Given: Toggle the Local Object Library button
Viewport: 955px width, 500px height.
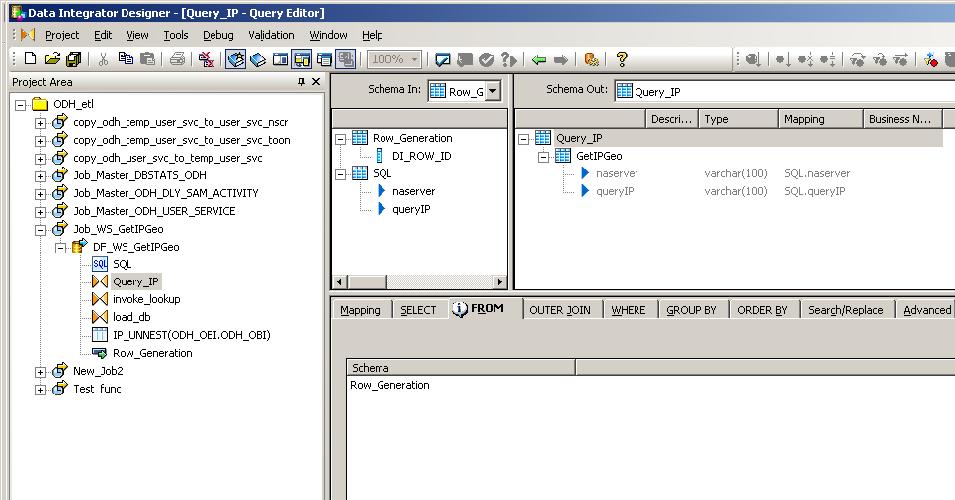Looking at the screenshot, I should (x=236, y=59).
